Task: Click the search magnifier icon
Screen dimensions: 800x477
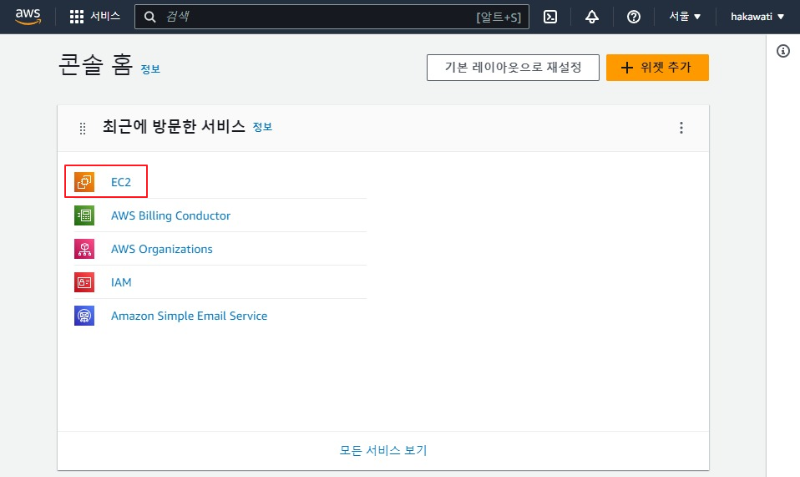Action: (149, 17)
